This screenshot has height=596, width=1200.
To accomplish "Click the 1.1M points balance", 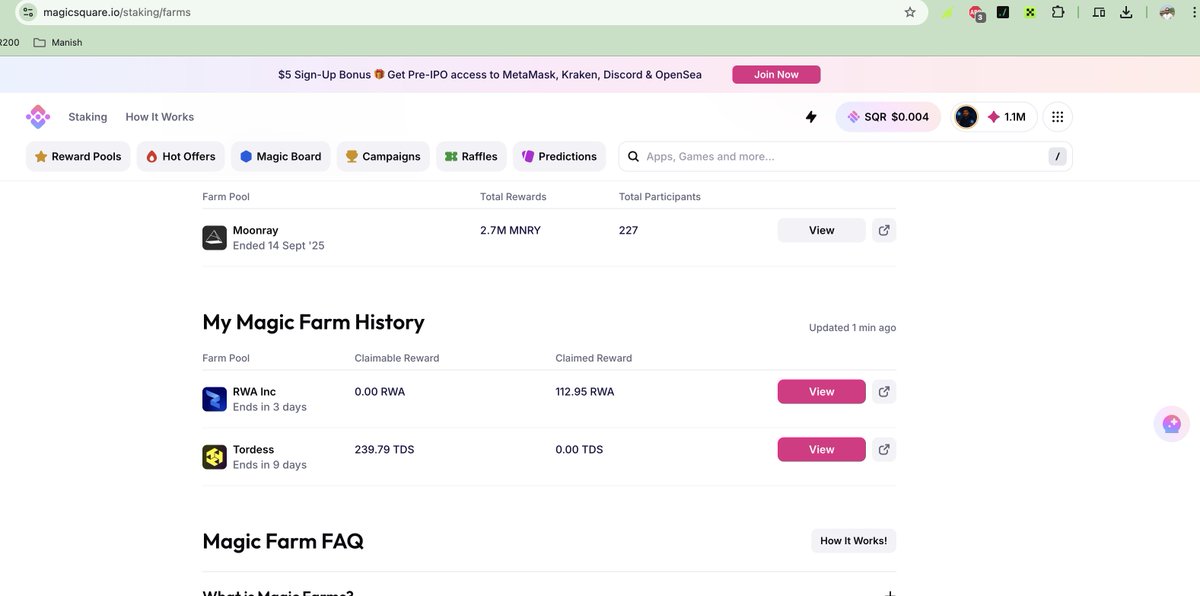I will (x=1007, y=117).
